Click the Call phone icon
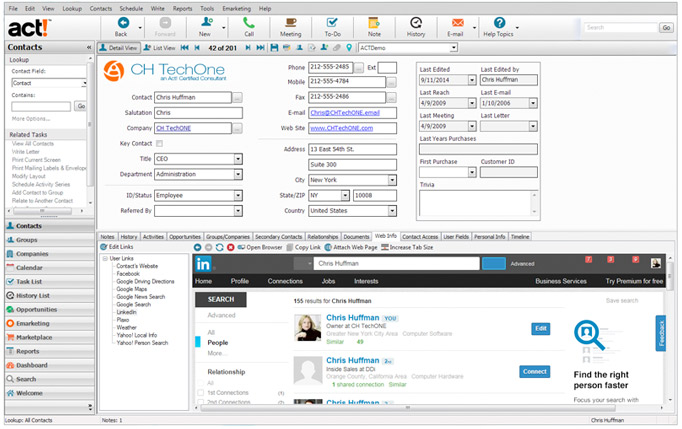682x429 pixels. (248, 23)
